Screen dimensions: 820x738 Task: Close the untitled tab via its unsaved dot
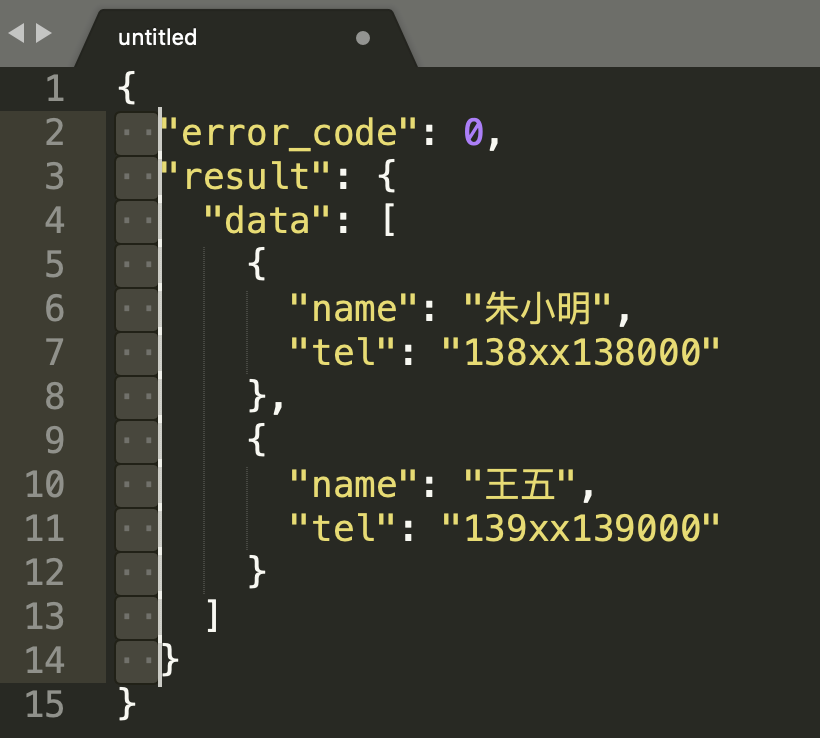coord(363,38)
